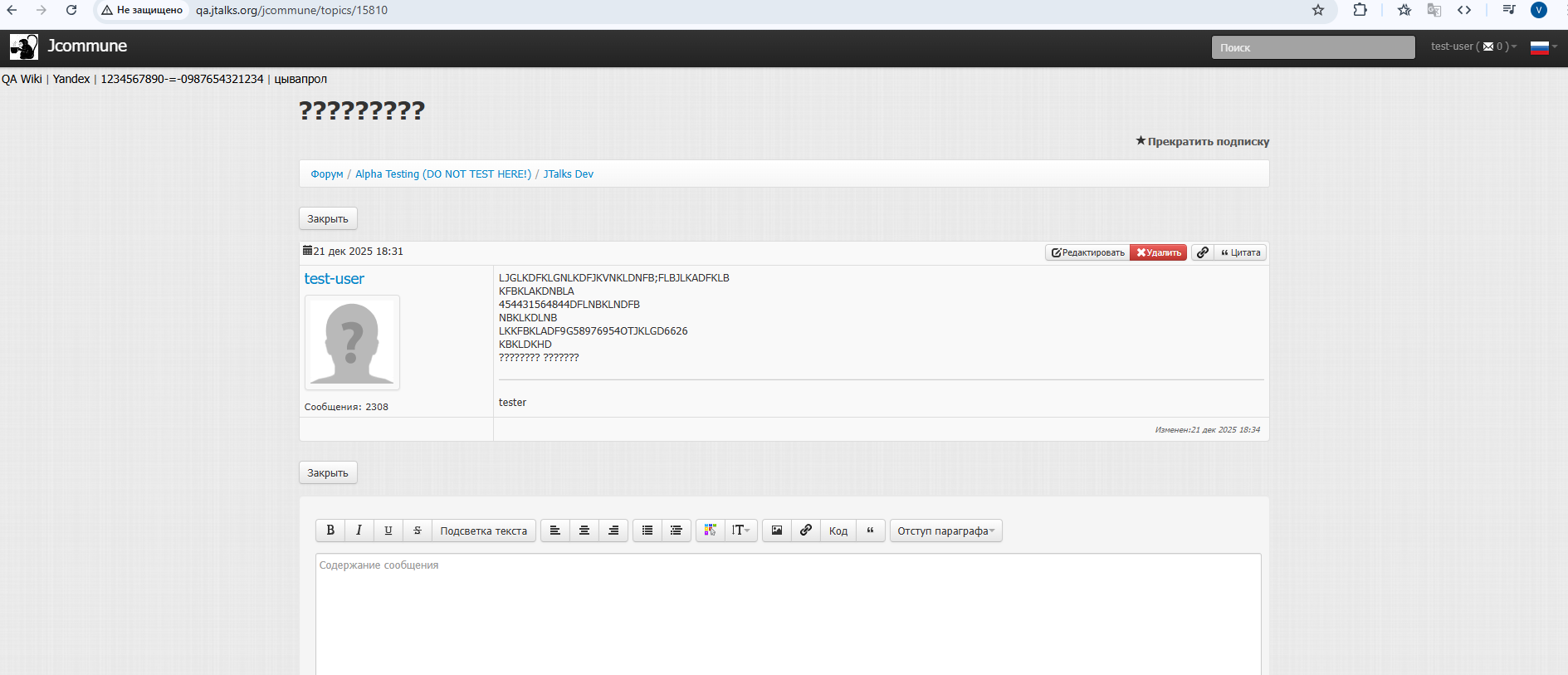Delete the post with 'Удалить' button

1158,252
